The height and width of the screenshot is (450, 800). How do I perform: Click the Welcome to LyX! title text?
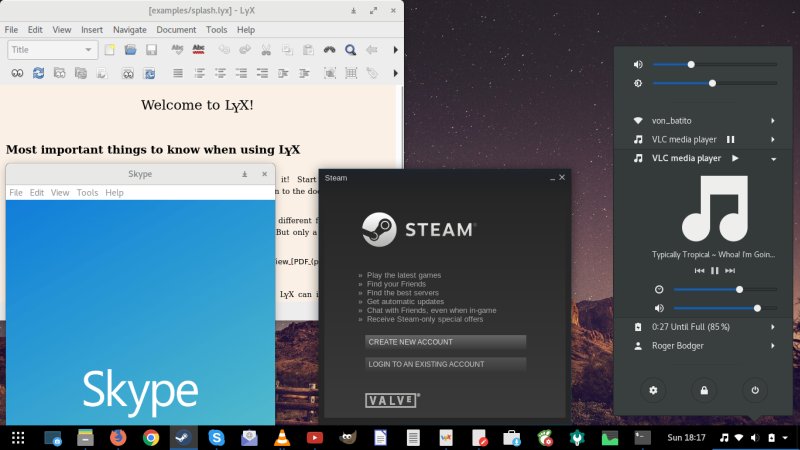[x=197, y=105]
